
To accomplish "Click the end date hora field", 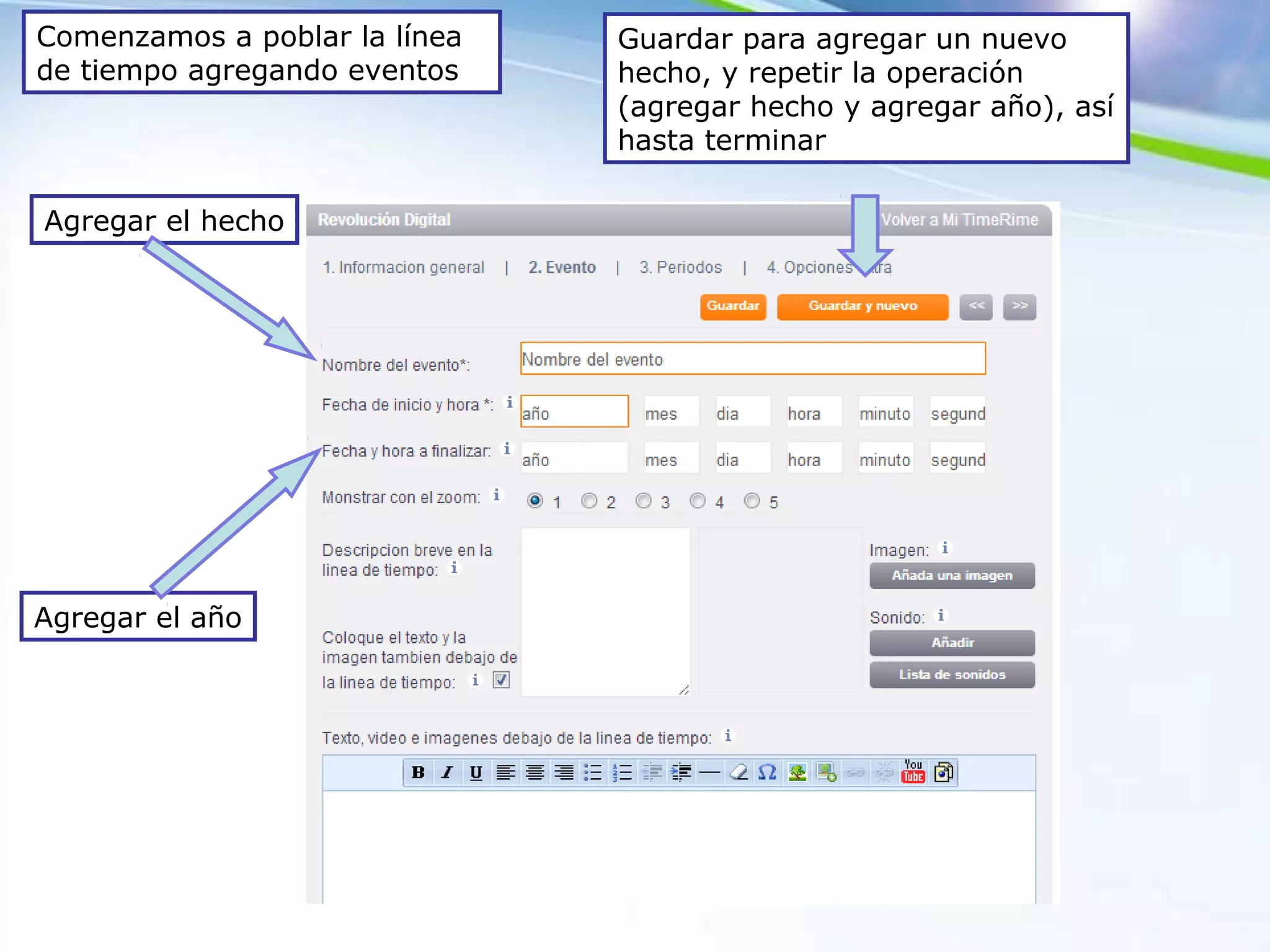I will click(x=814, y=457).
